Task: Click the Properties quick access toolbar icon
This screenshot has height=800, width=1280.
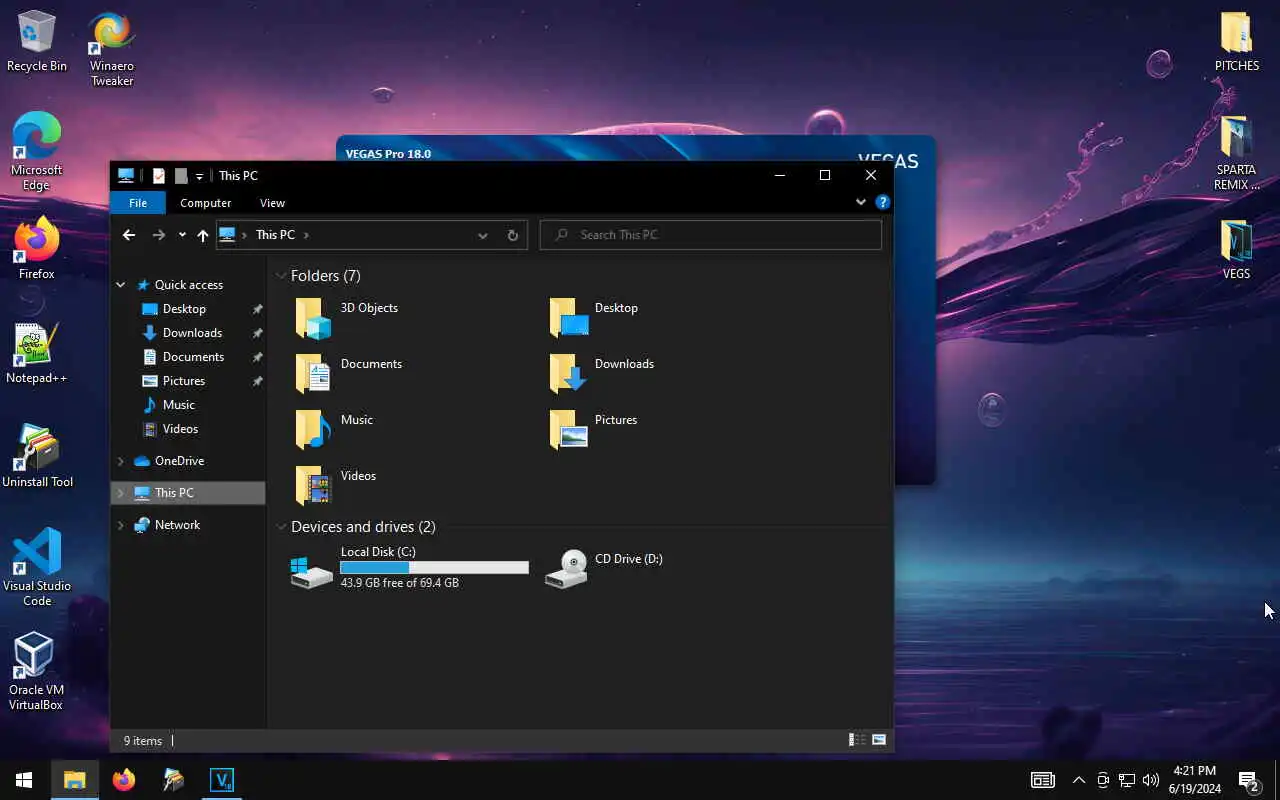Action: [x=158, y=176]
